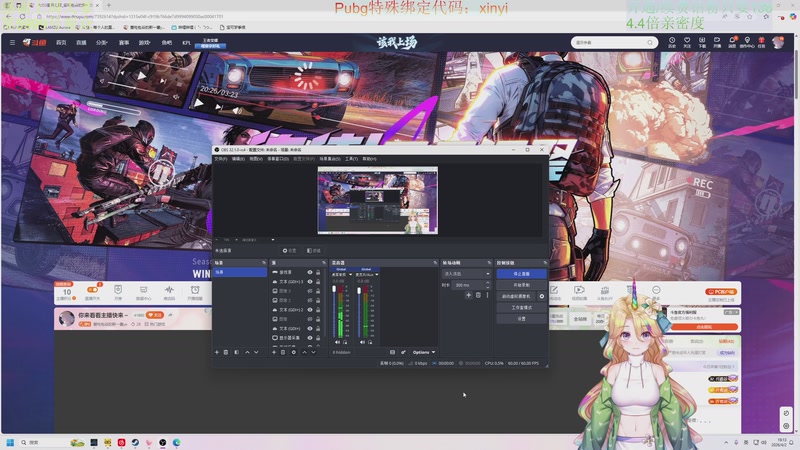
Task: Toggle visibility of 文本 (GDI+) 3 source
Action: (x=310, y=282)
